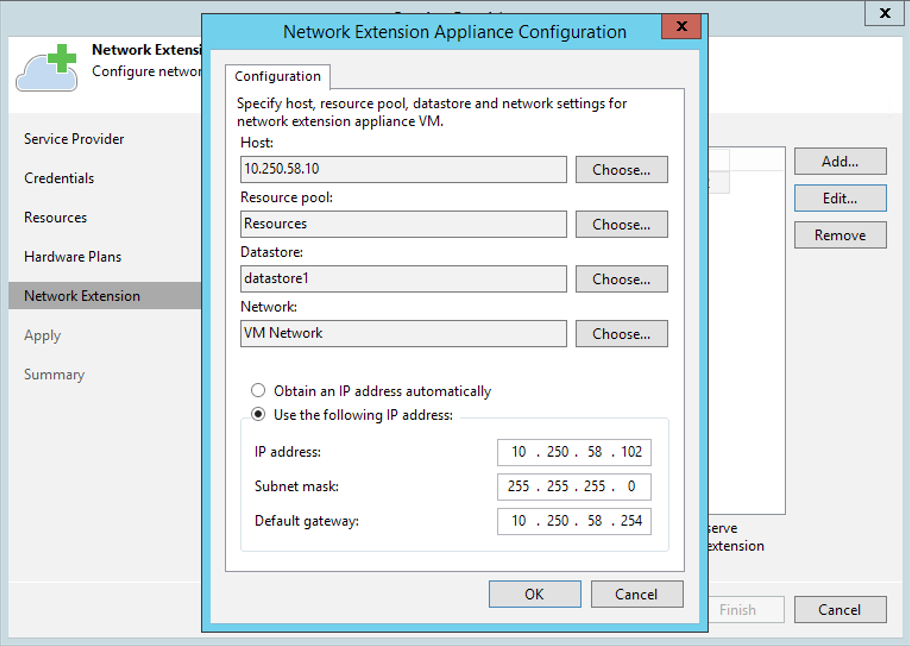Click the Subnet mask field 255.255.255.0

tap(574, 486)
